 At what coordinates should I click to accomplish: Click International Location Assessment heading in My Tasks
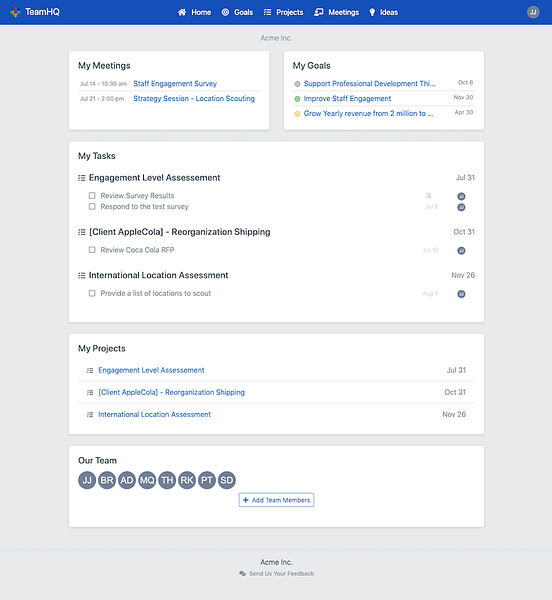(158, 275)
